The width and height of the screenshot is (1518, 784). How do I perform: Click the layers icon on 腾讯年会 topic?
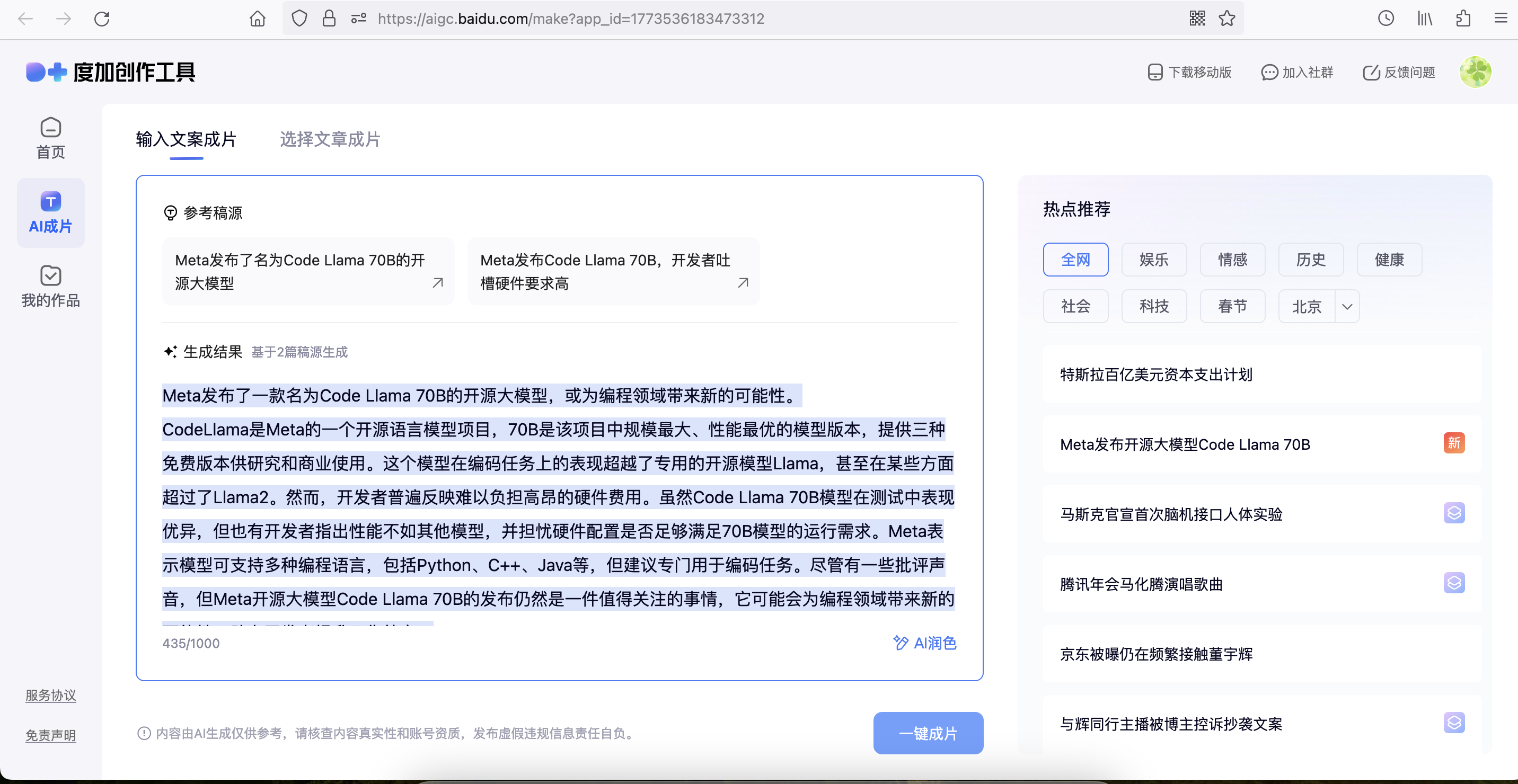tap(1454, 583)
